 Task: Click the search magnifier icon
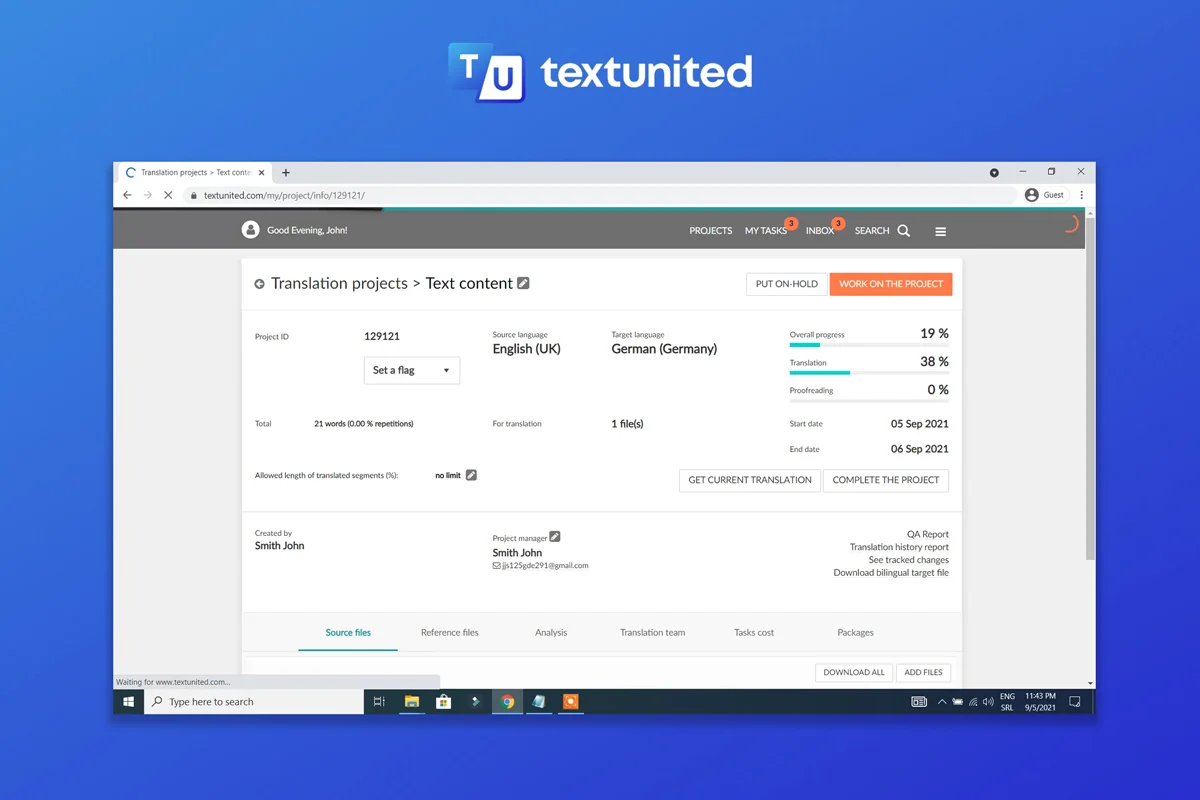[x=904, y=231]
